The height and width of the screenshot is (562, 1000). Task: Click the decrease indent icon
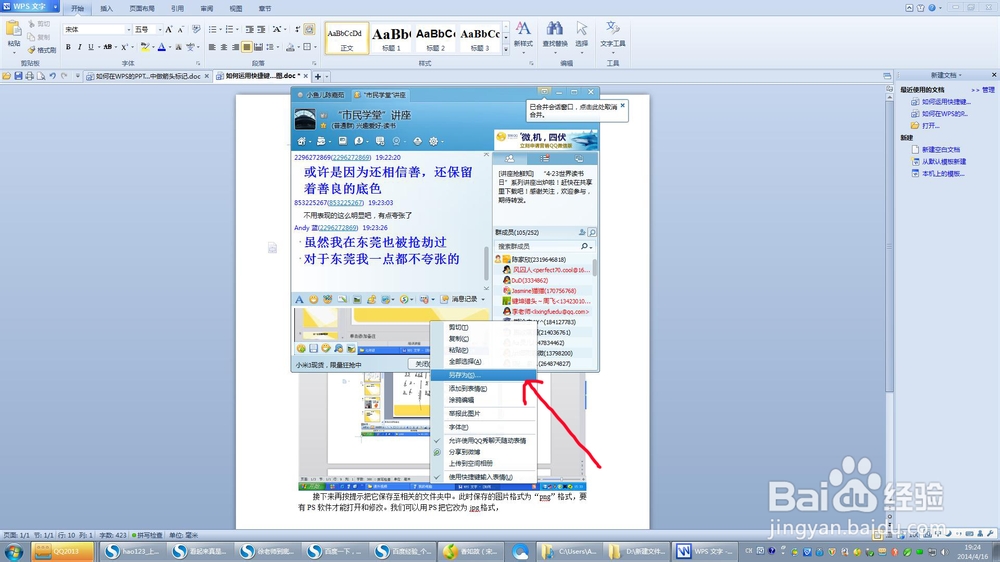(249, 29)
